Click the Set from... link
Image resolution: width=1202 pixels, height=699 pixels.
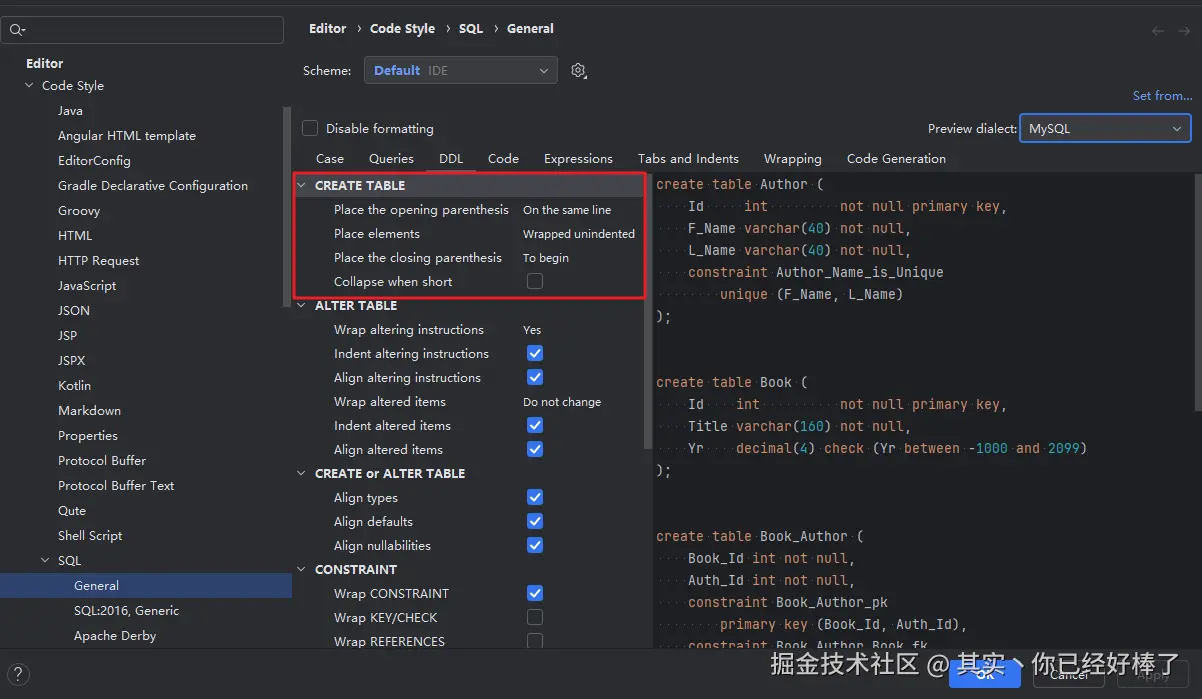1162,96
